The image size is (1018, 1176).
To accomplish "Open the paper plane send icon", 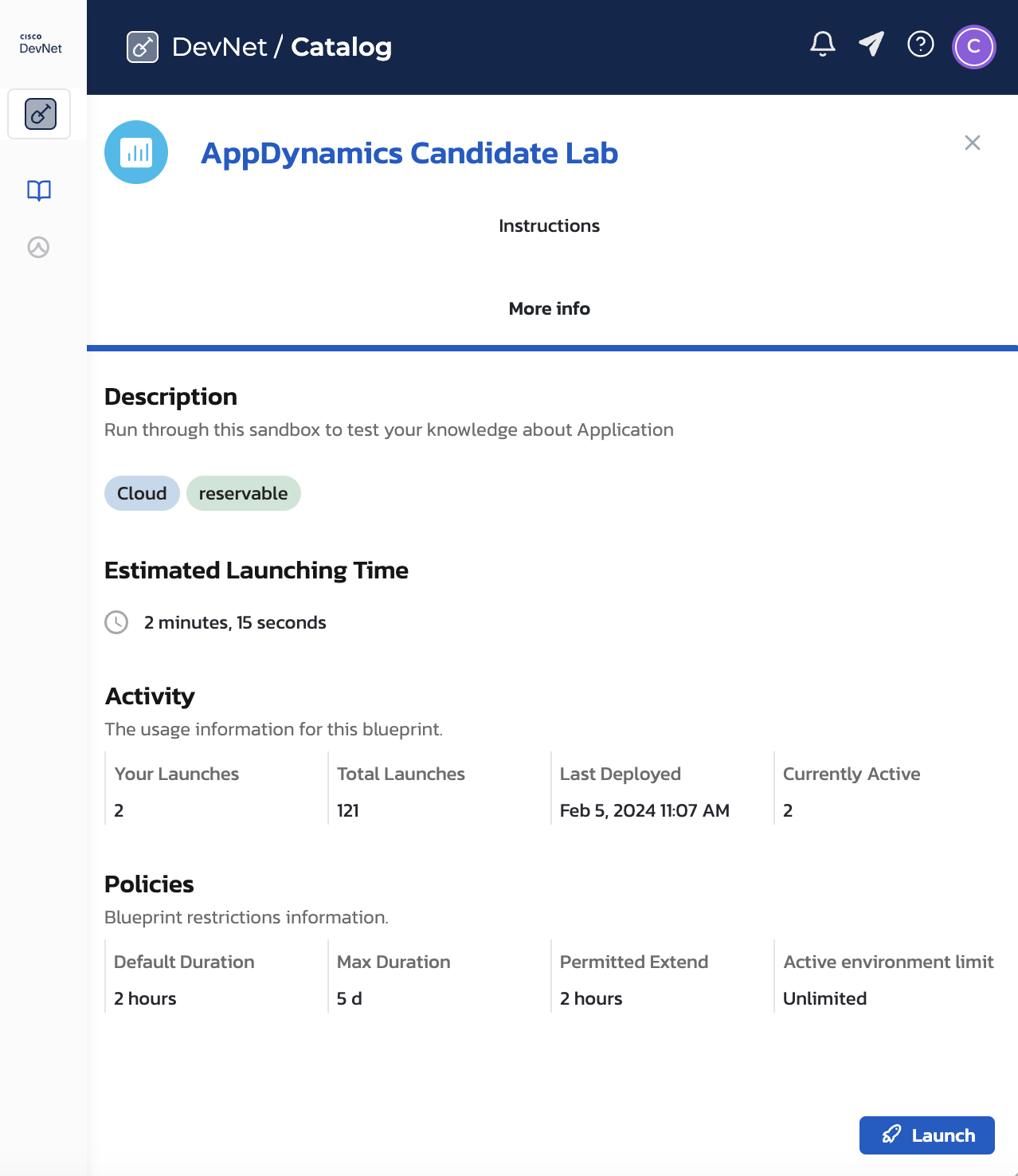I will click(871, 45).
